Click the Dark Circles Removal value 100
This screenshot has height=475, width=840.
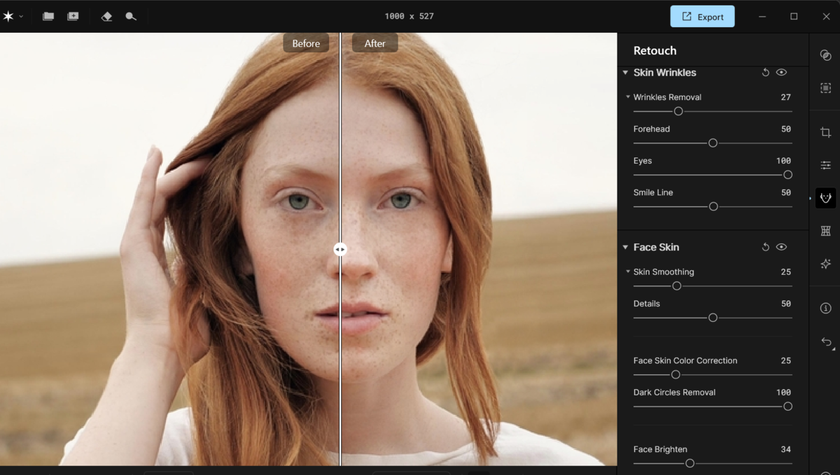pos(783,393)
